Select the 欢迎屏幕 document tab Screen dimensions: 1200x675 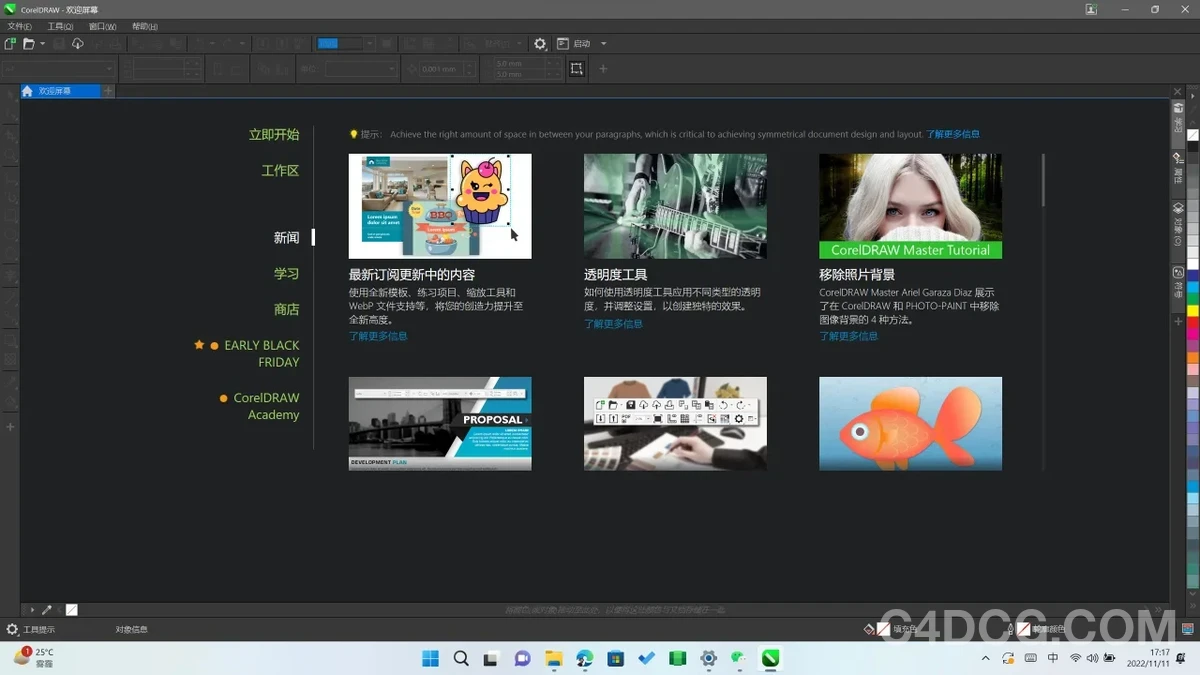[x=55, y=90]
